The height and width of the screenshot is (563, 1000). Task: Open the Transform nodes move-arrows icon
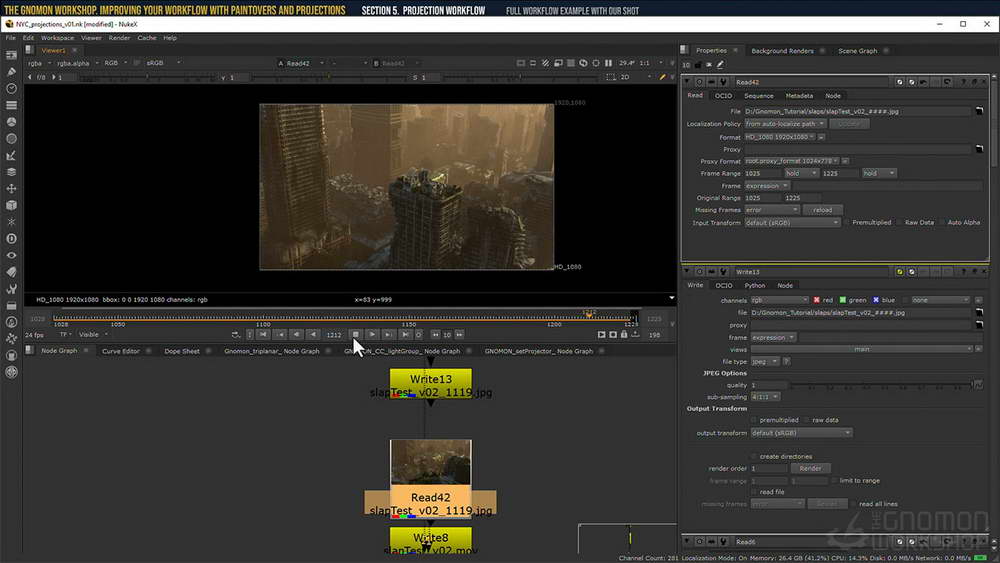(x=11, y=189)
